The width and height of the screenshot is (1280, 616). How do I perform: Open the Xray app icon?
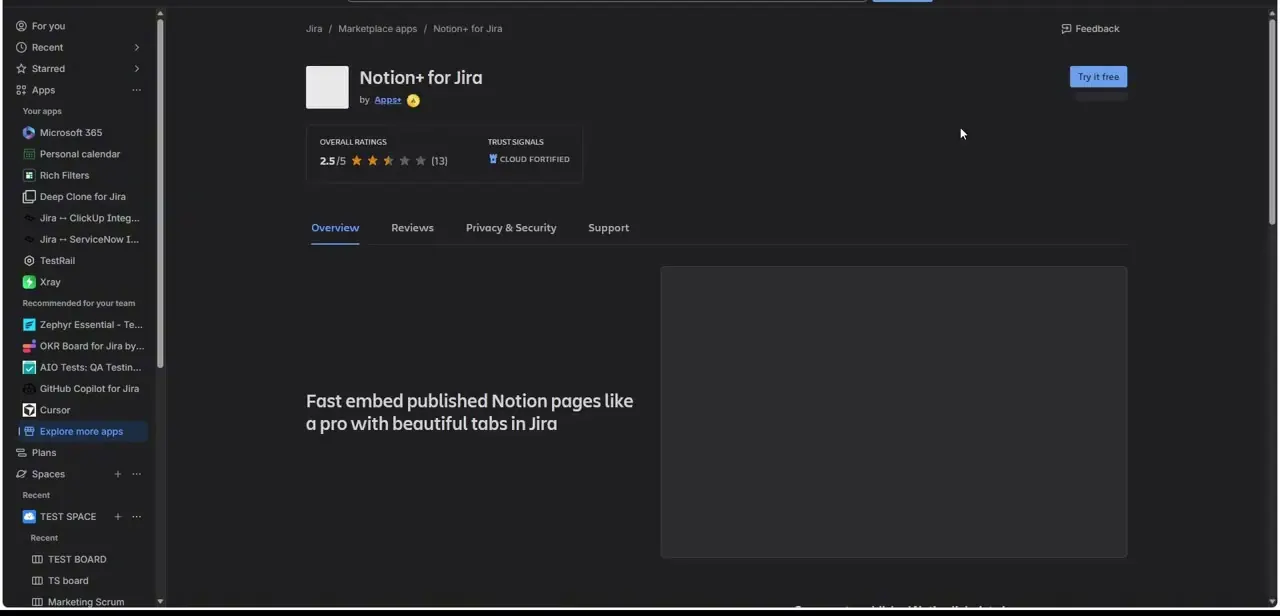29,282
